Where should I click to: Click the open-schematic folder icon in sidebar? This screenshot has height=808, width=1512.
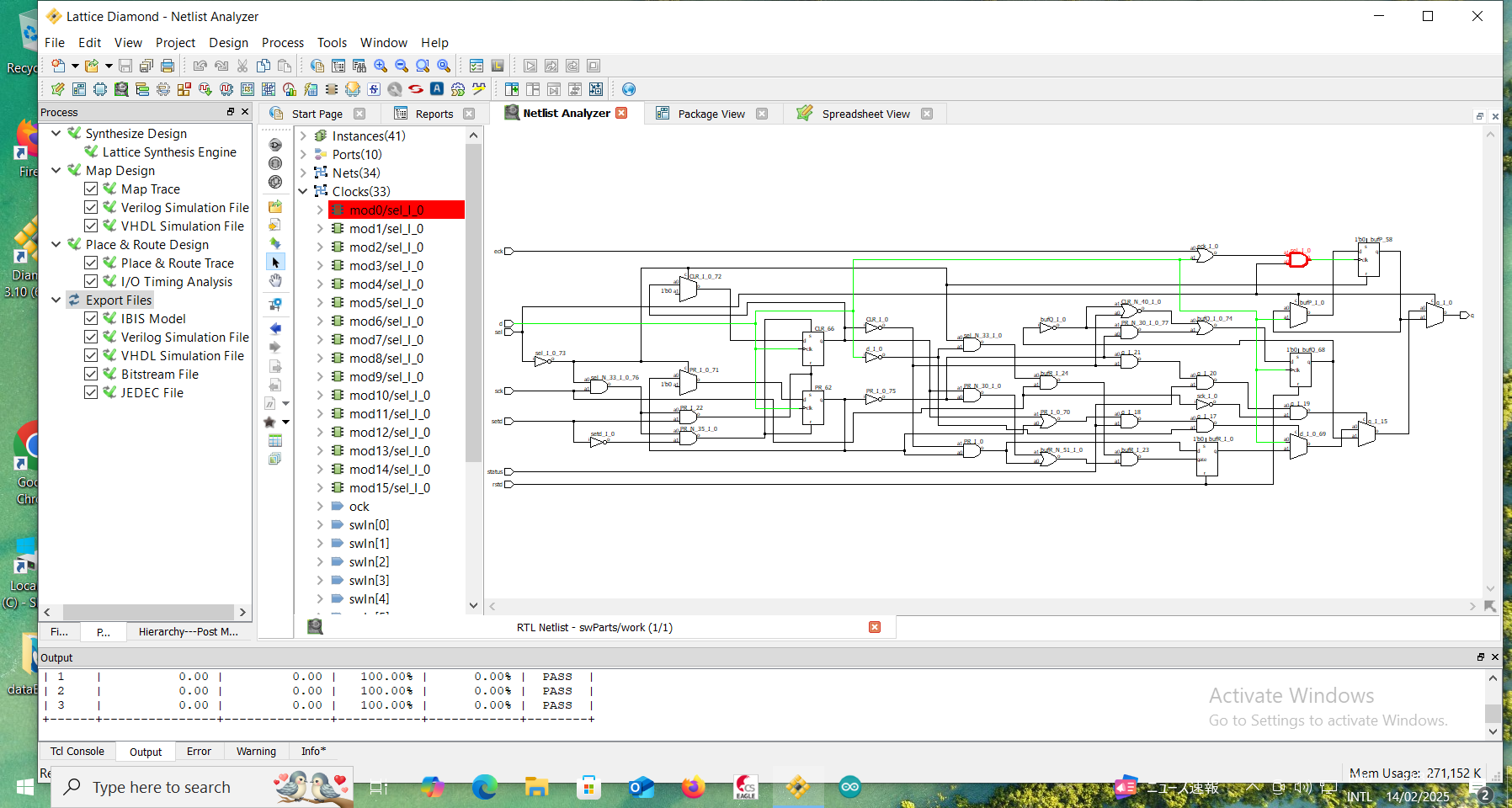tap(275, 206)
